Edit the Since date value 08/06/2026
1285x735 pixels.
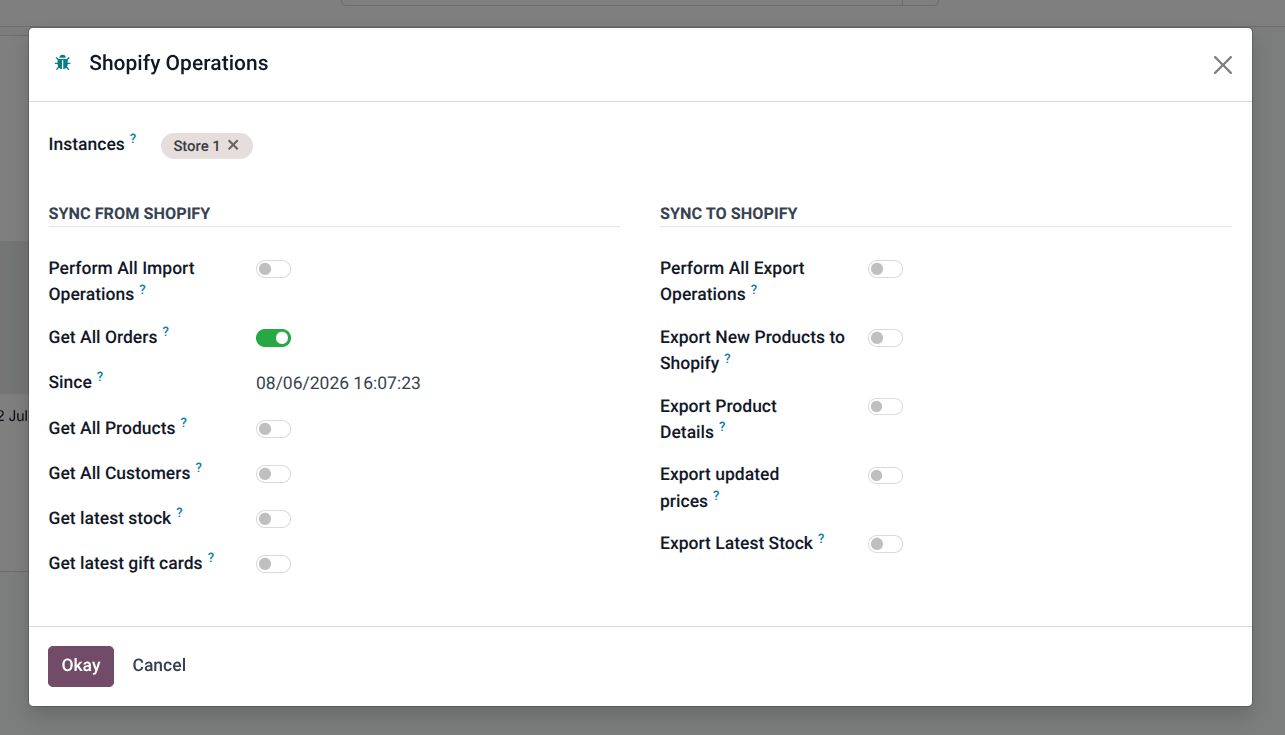338,383
